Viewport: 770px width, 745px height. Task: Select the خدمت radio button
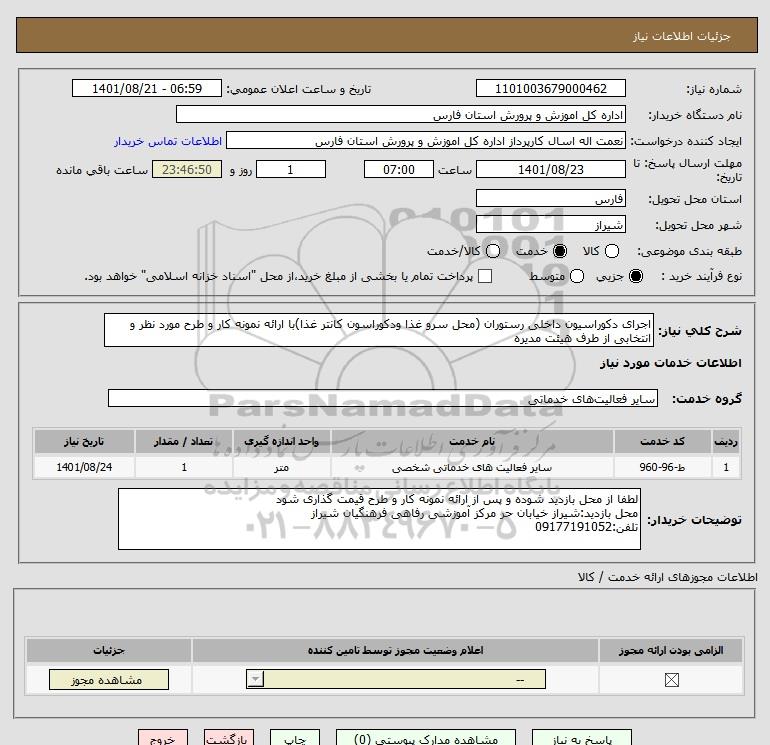(560, 251)
